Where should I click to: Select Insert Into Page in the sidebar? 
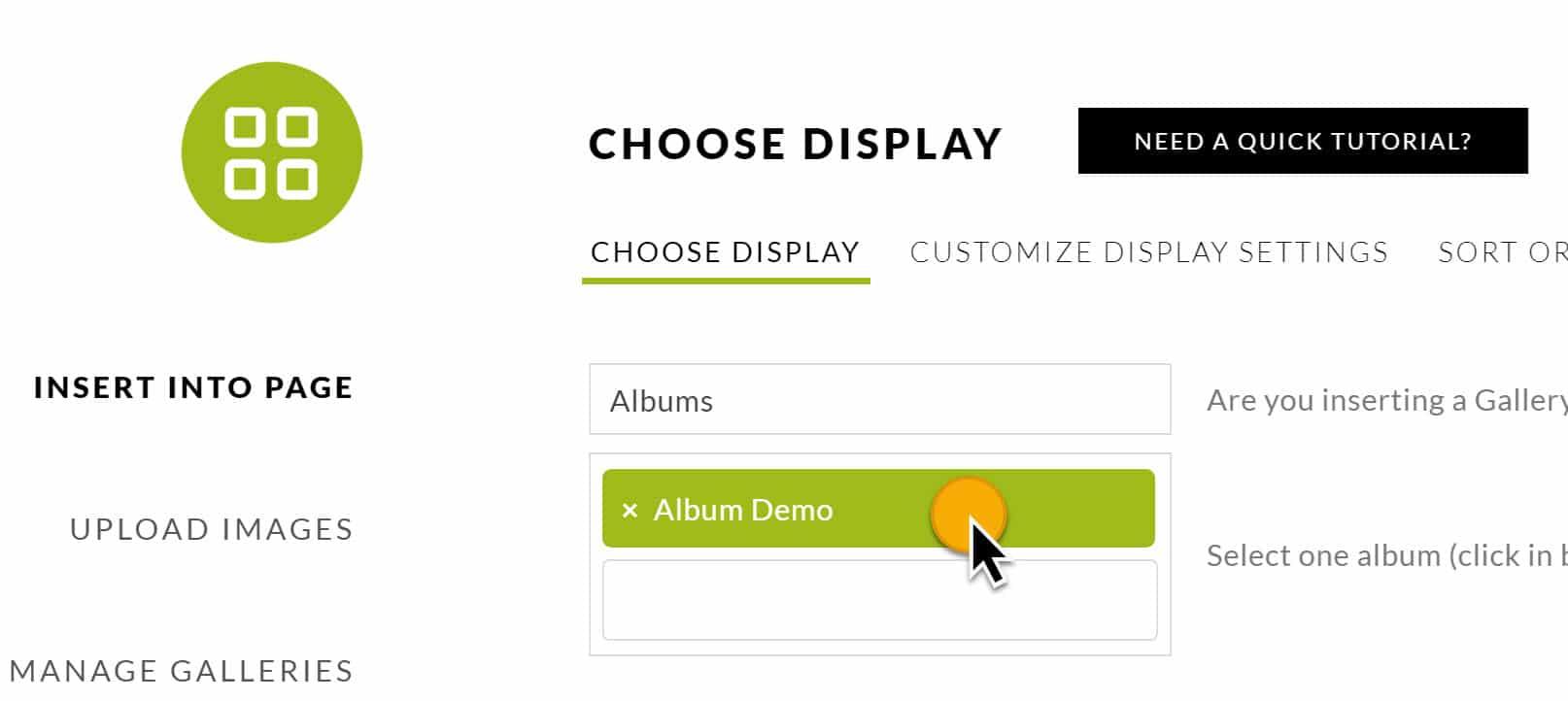(x=193, y=387)
